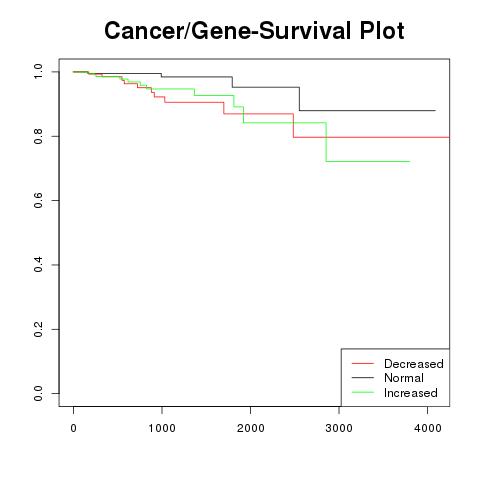Click the 4000 x-axis tick label
This screenshot has width=480, height=480.
(428, 428)
